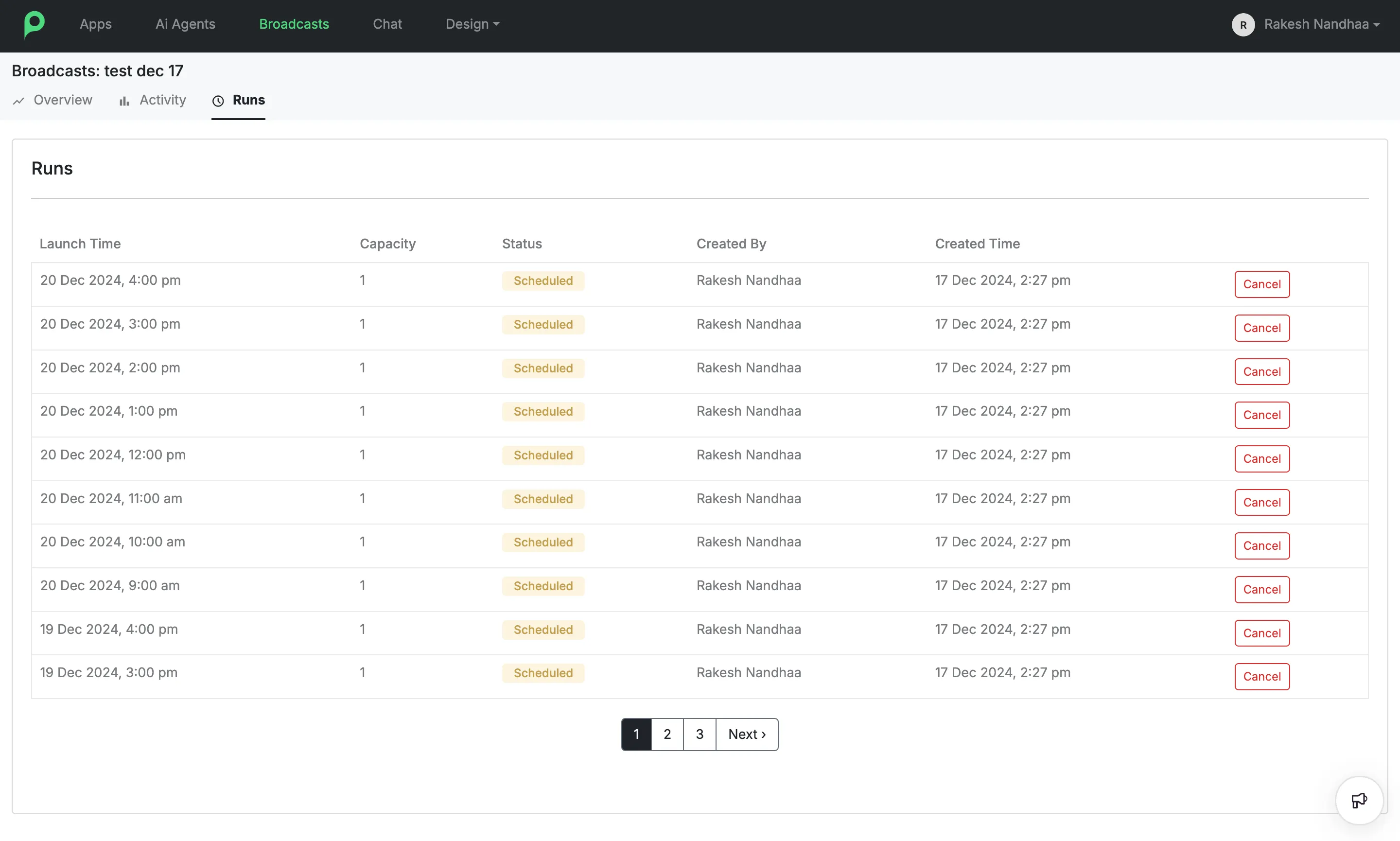The width and height of the screenshot is (1400, 841).
Task: Click the Activity bar chart icon
Action: coord(124,101)
